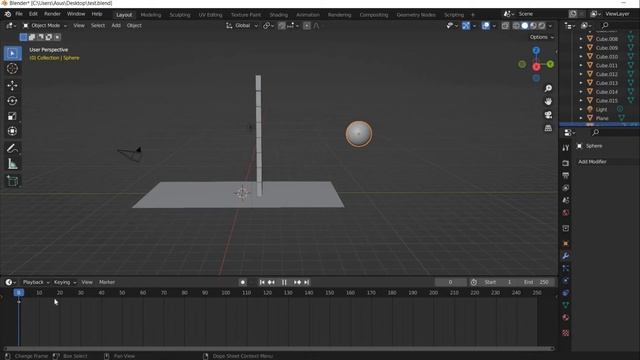
Task: Activate the 3D Cursor tool
Action: [12, 68]
